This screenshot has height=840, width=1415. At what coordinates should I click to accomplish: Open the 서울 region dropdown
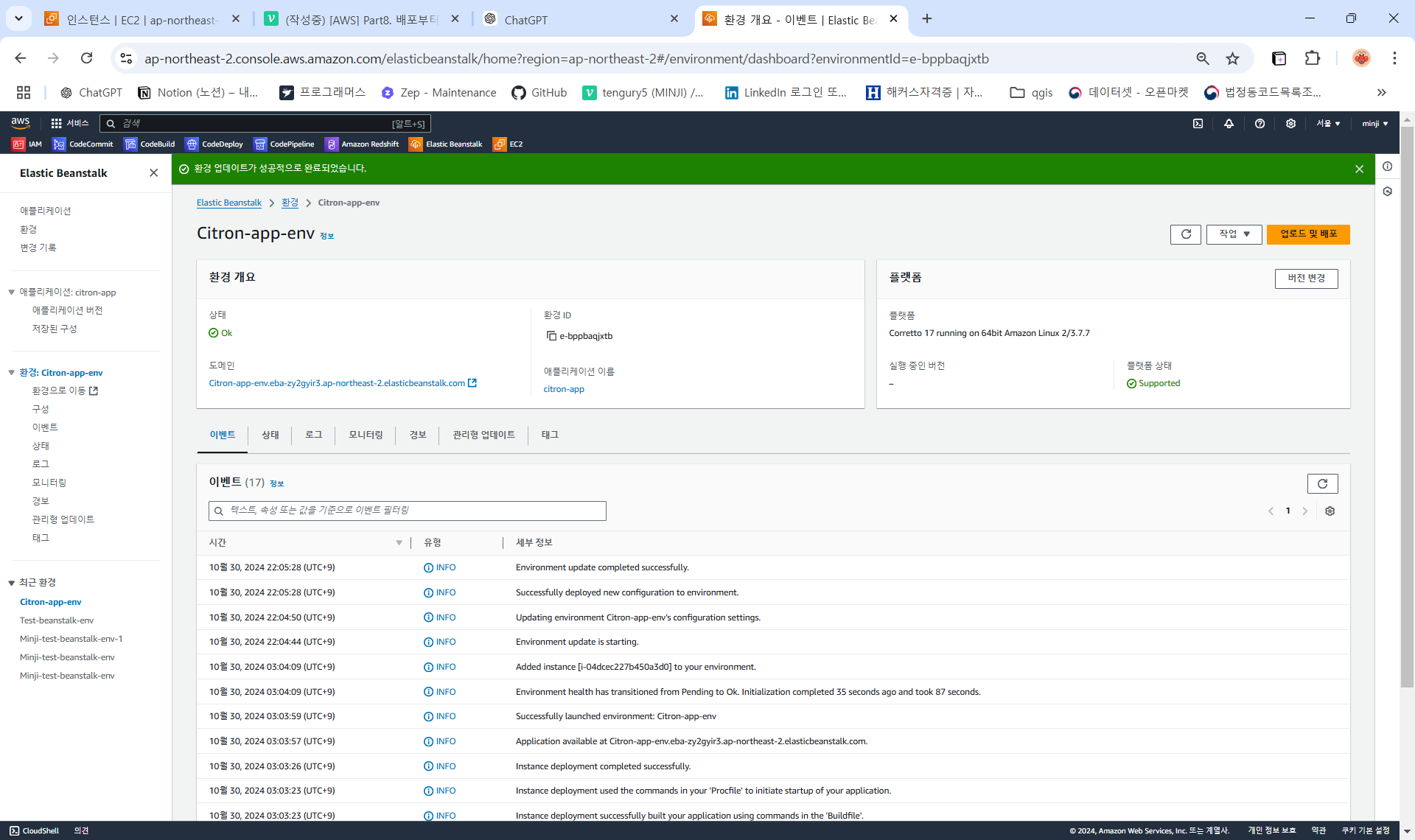(x=1328, y=124)
